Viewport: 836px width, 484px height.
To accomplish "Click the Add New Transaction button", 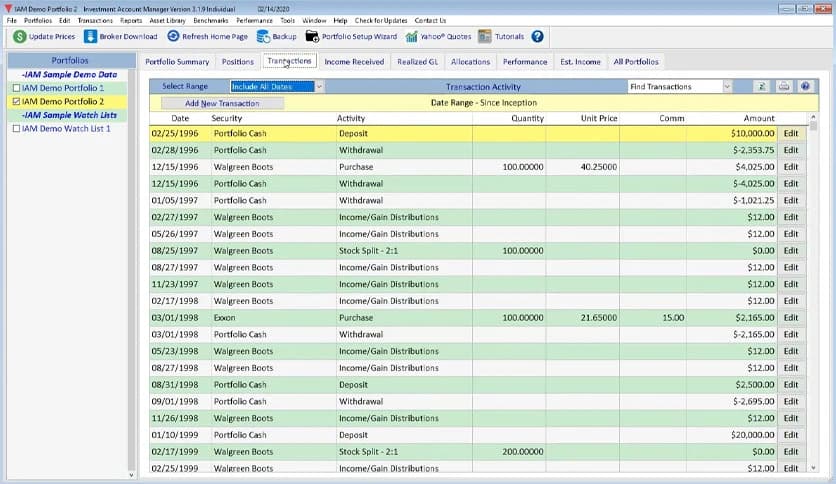I will coord(222,103).
